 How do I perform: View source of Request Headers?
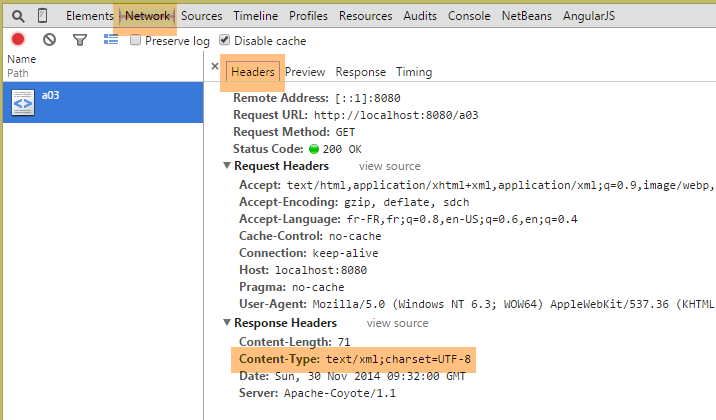pyautogui.click(x=390, y=166)
